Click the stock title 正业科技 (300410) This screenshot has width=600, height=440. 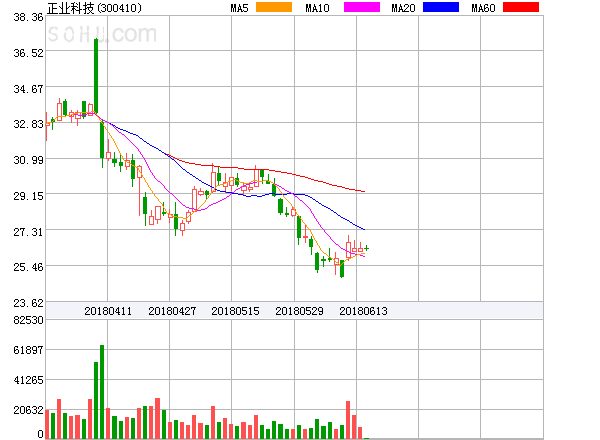pos(94,8)
